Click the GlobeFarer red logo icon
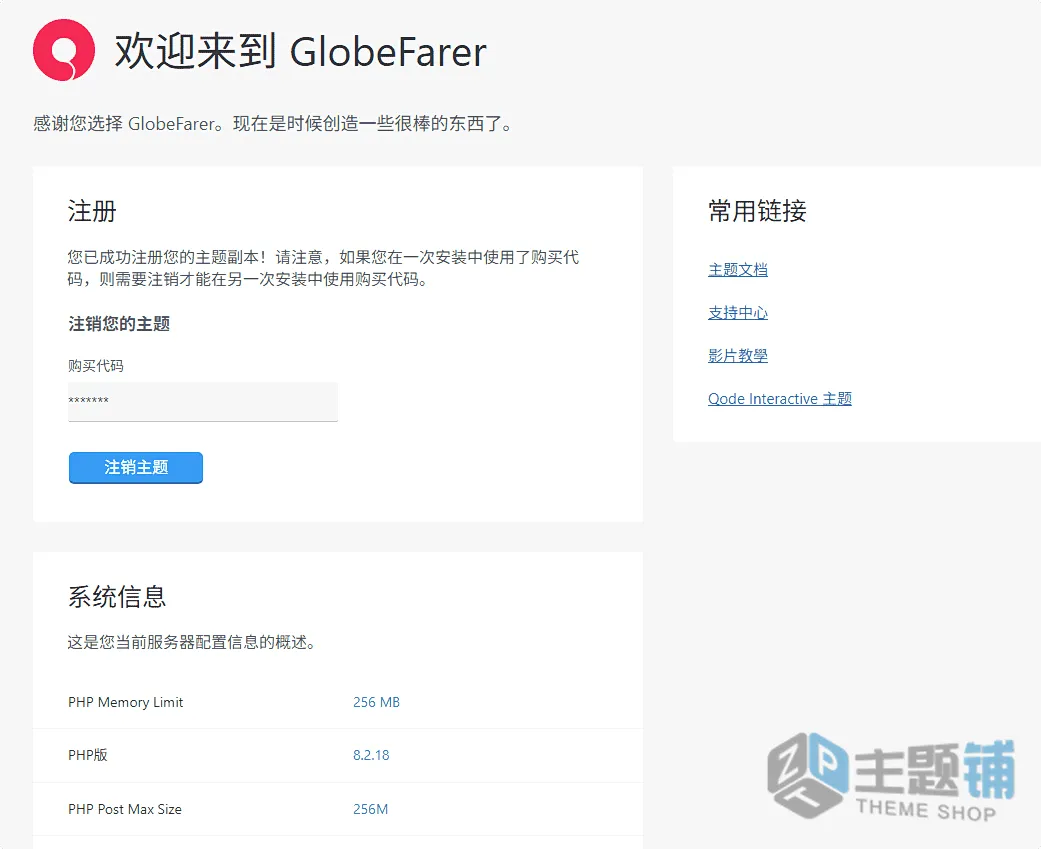Screen dimensions: 1041x849 [64, 50]
